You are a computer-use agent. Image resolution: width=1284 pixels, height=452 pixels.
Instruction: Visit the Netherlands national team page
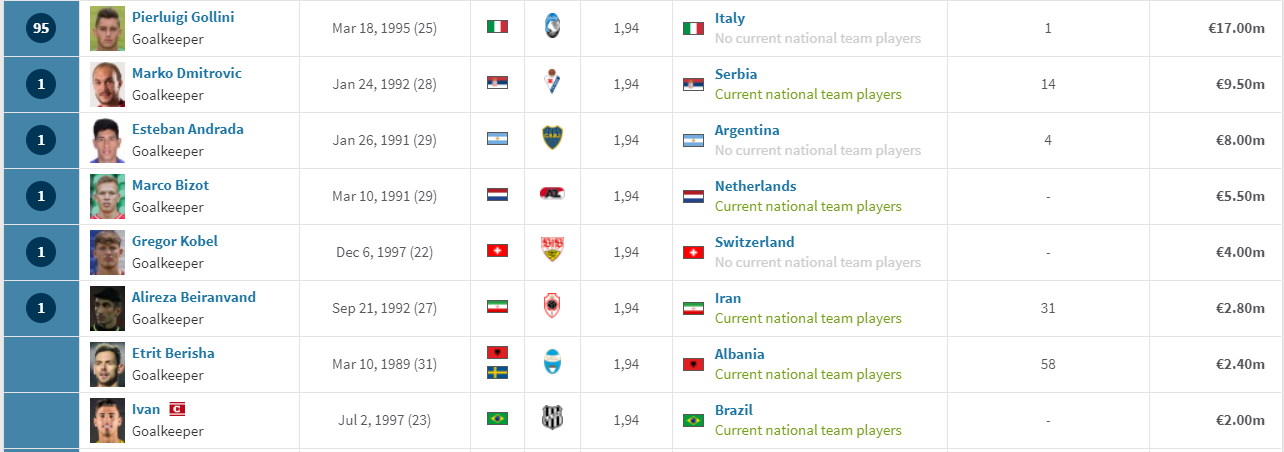(756, 186)
